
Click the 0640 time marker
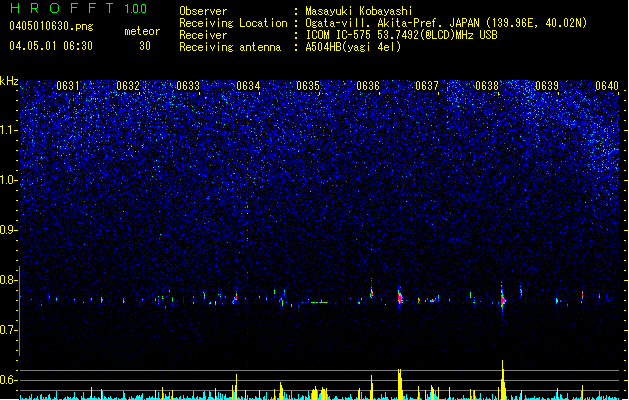(x=607, y=86)
